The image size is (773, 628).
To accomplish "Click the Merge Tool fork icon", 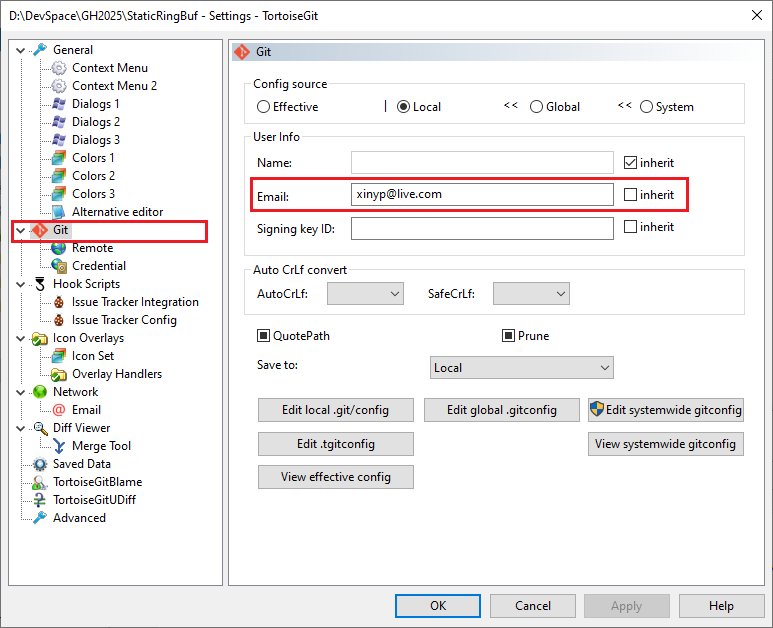I will [x=59, y=446].
